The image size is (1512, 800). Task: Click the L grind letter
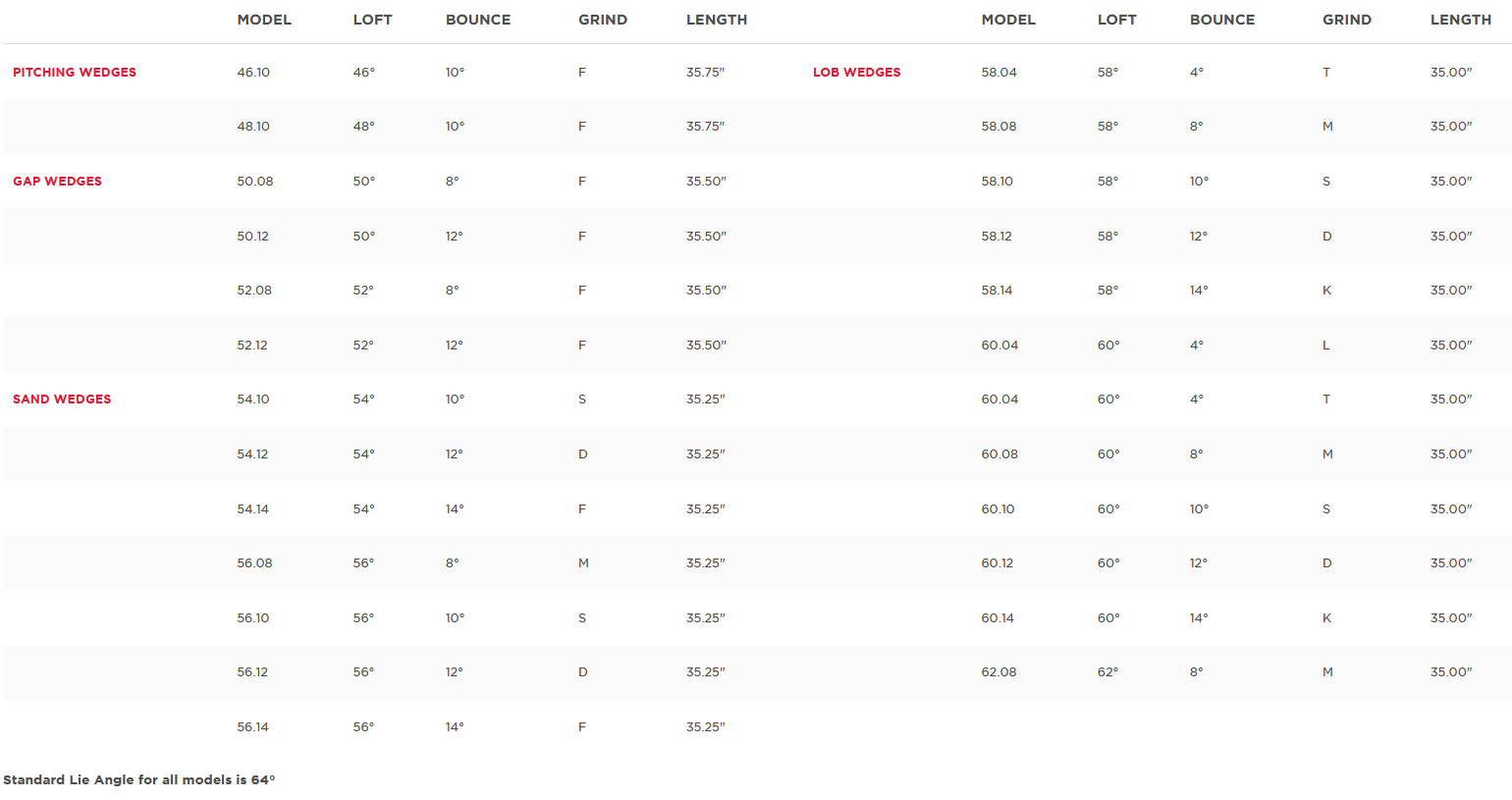[1326, 346]
